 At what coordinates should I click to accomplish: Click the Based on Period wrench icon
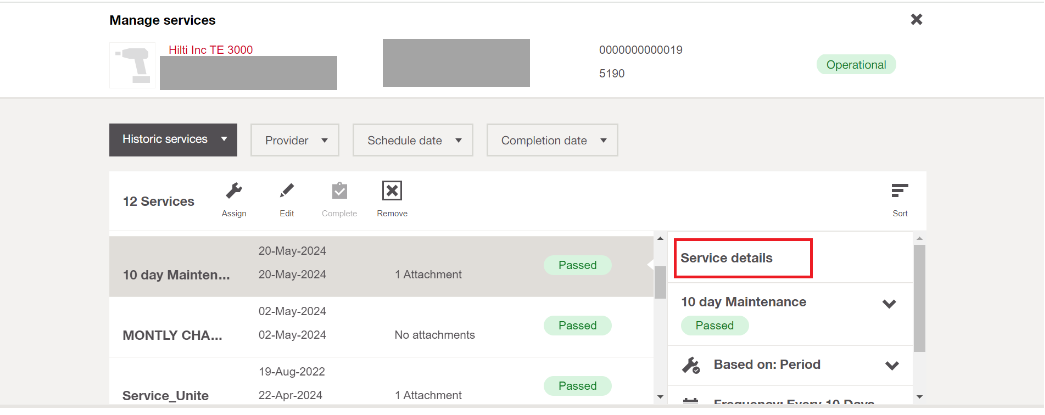[x=690, y=366]
